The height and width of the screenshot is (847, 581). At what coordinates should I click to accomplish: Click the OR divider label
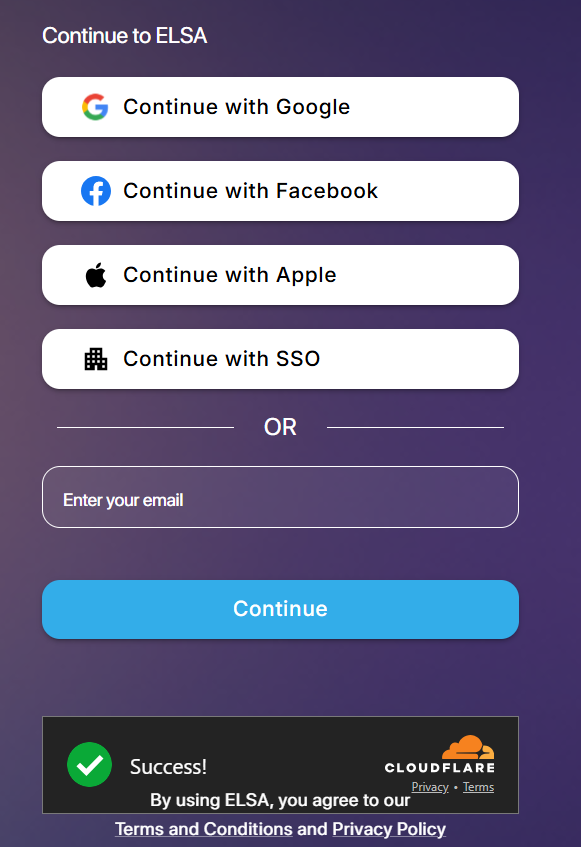tap(280, 427)
